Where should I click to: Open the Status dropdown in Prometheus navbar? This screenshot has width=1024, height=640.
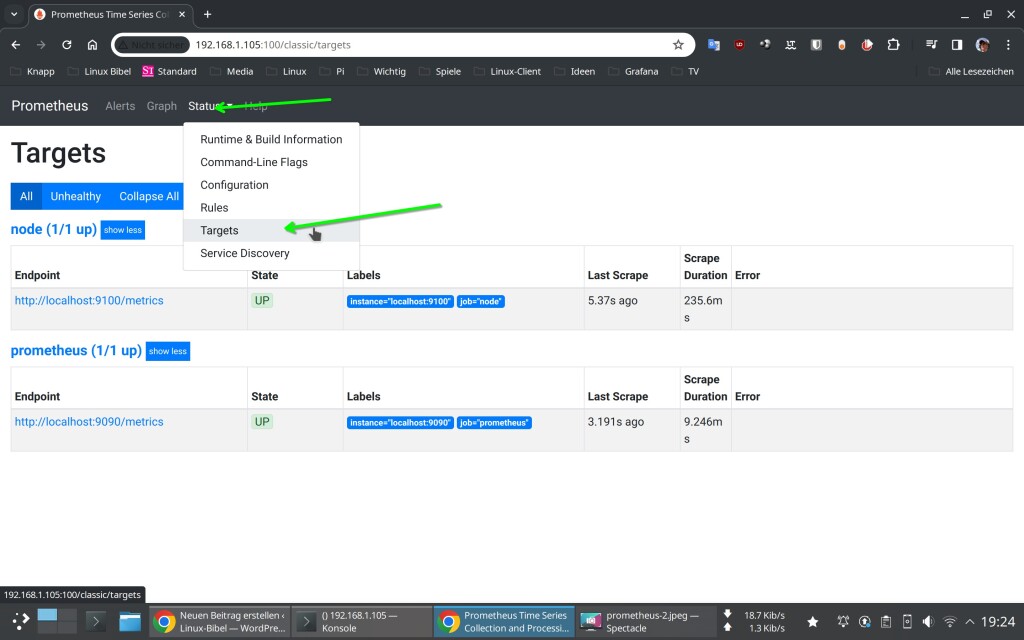click(210, 106)
